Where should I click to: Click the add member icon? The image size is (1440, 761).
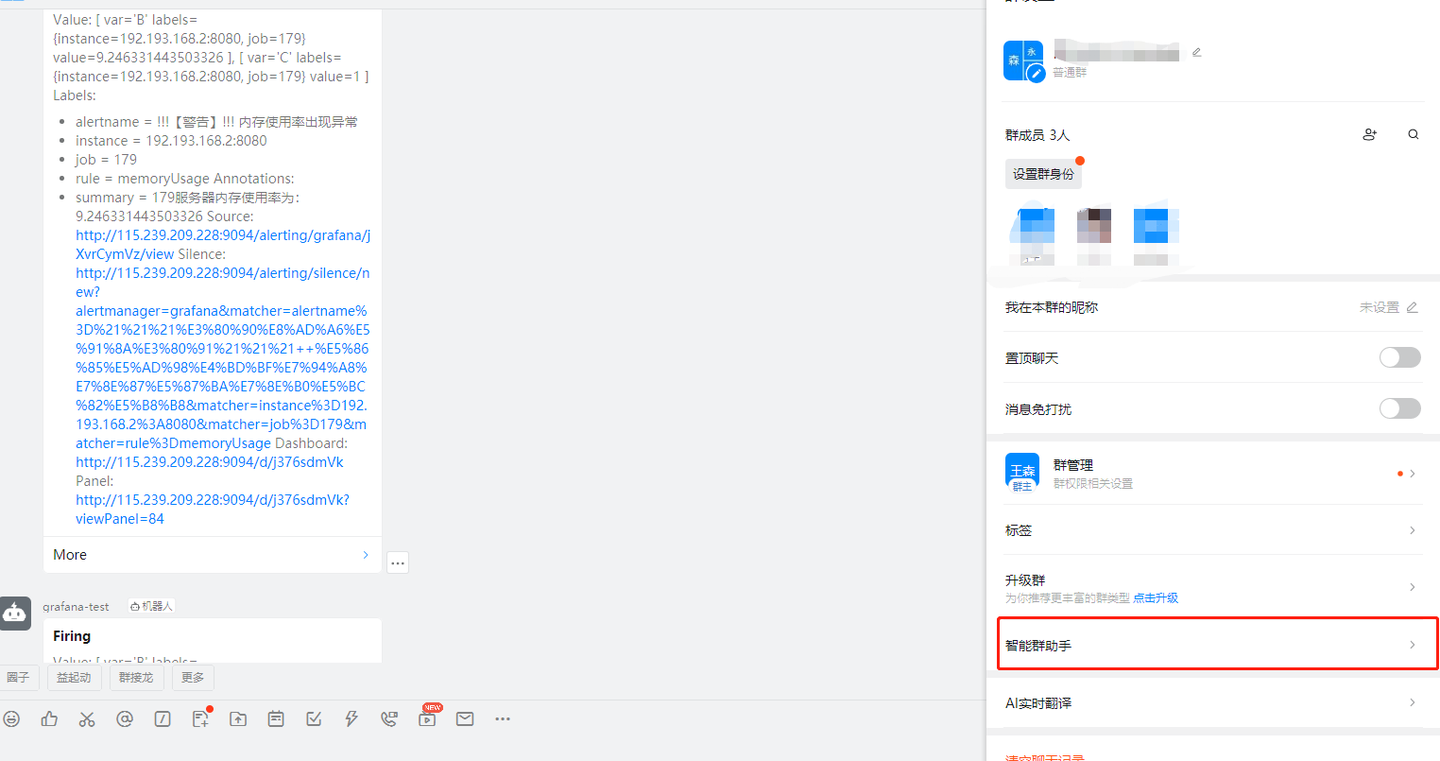(x=1370, y=134)
